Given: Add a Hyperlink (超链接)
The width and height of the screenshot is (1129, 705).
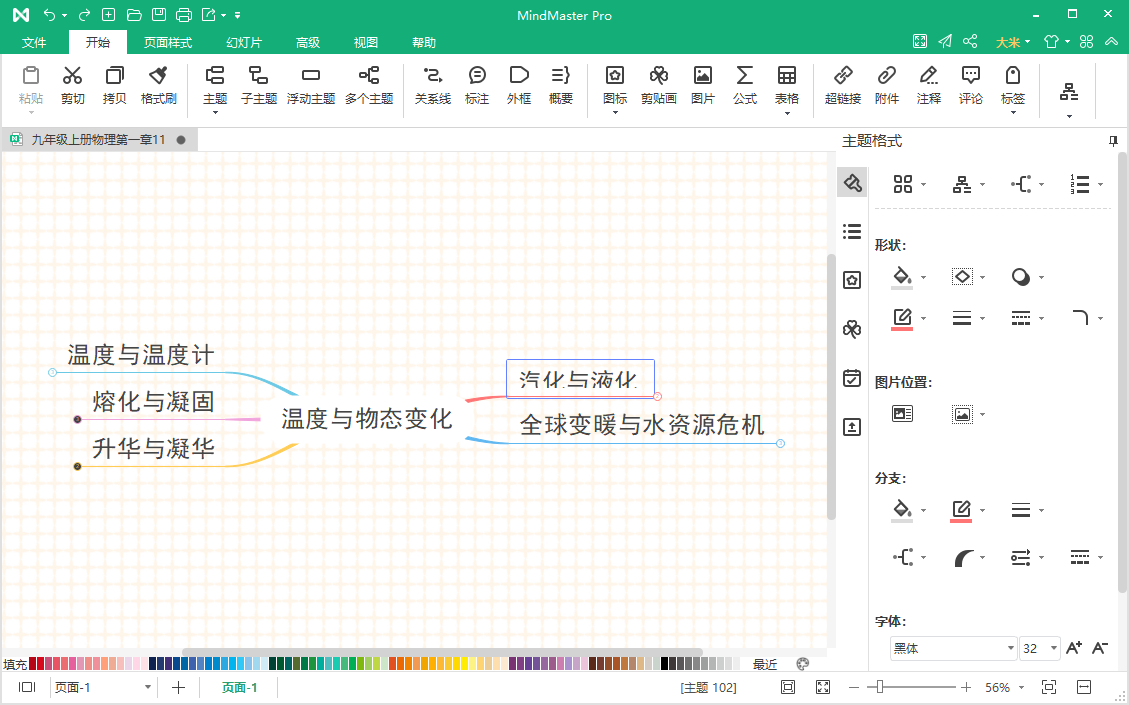Looking at the screenshot, I should click(x=843, y=85).
